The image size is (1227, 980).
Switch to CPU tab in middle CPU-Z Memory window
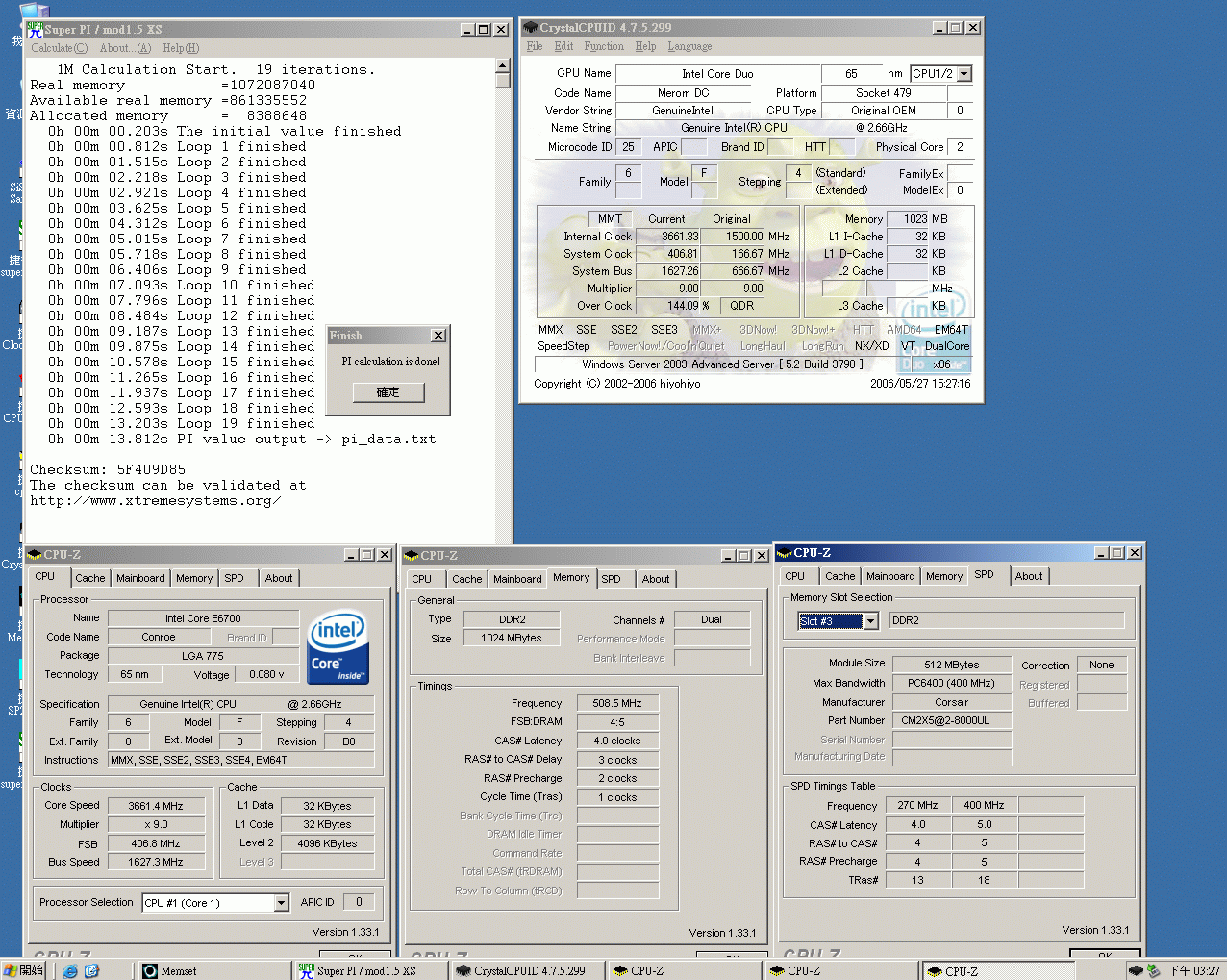click(421, 579)
